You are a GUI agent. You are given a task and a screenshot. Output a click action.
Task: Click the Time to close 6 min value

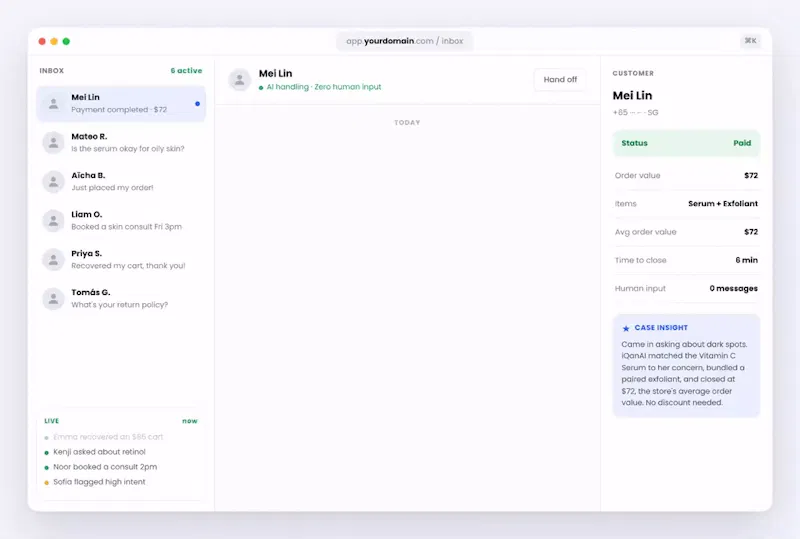[x=746, y=260]
